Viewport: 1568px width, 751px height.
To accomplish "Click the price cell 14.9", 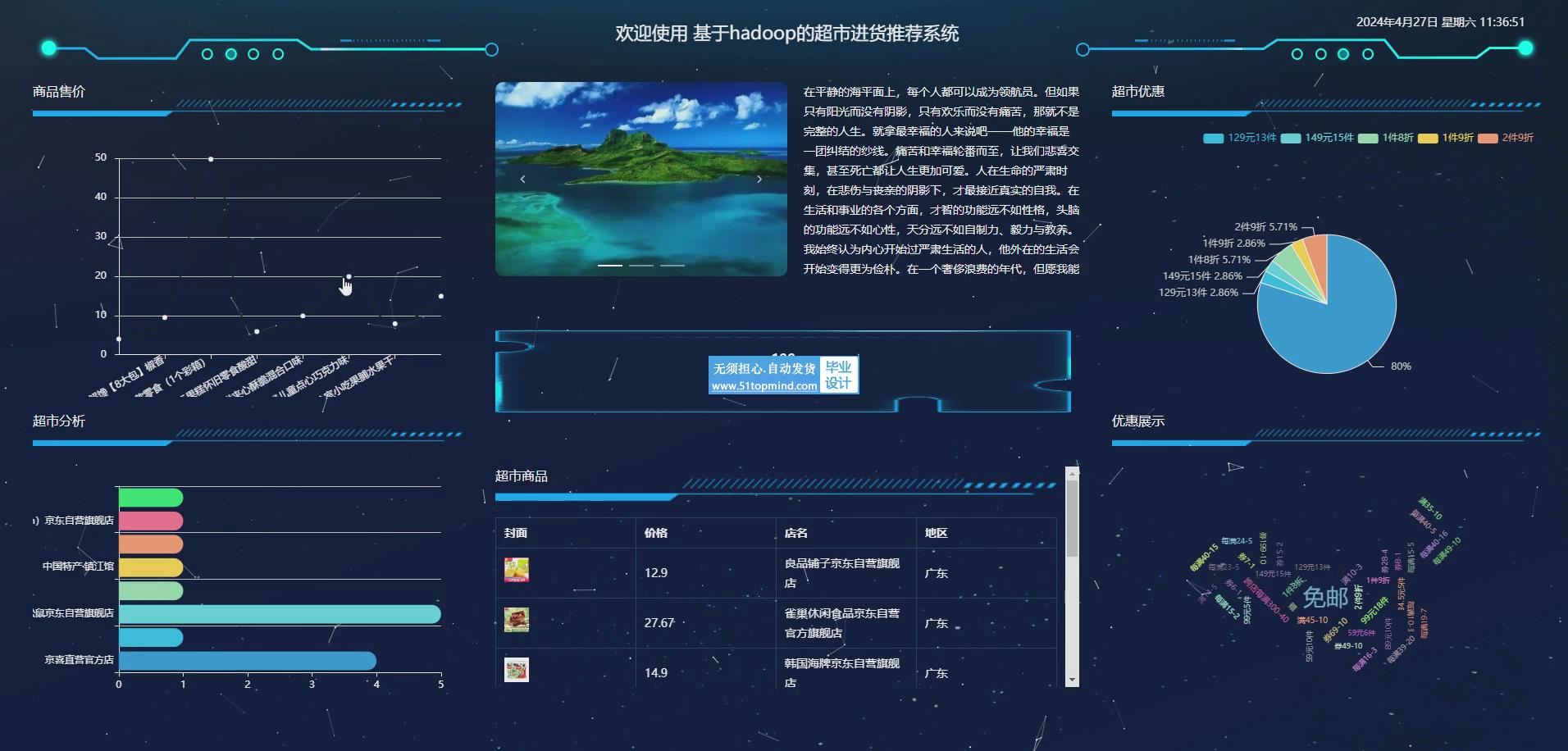I will [x=656, y=673].
